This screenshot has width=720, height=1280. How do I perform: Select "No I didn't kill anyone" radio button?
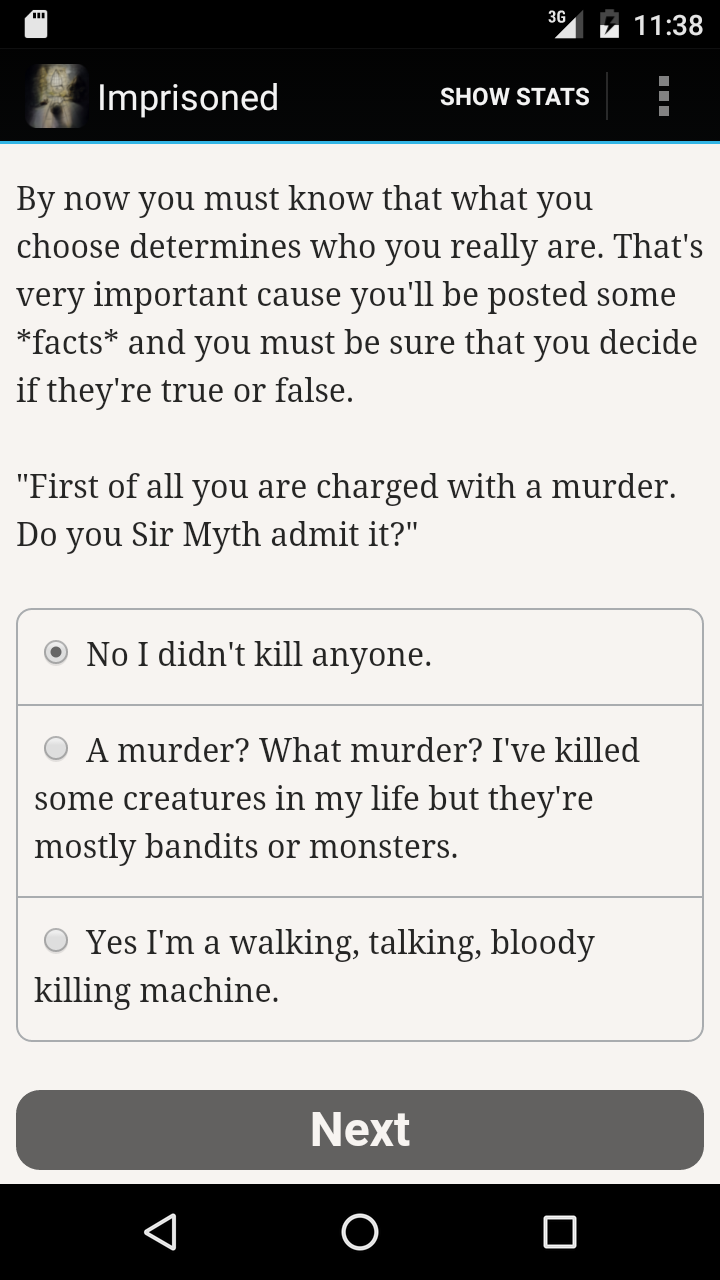point(56,653)
